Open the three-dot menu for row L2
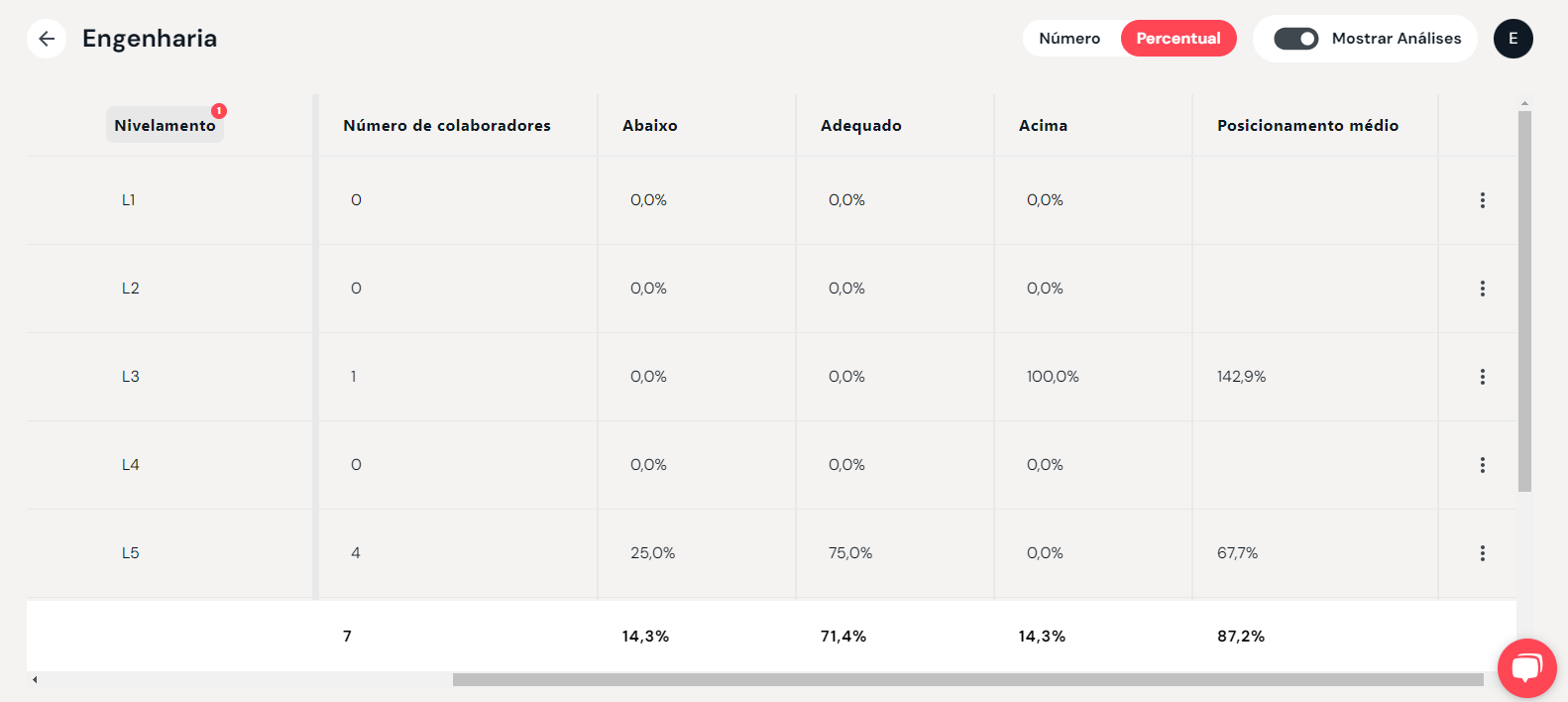Viewport: 1568px width, 702px height. [x=1483, y=289]
